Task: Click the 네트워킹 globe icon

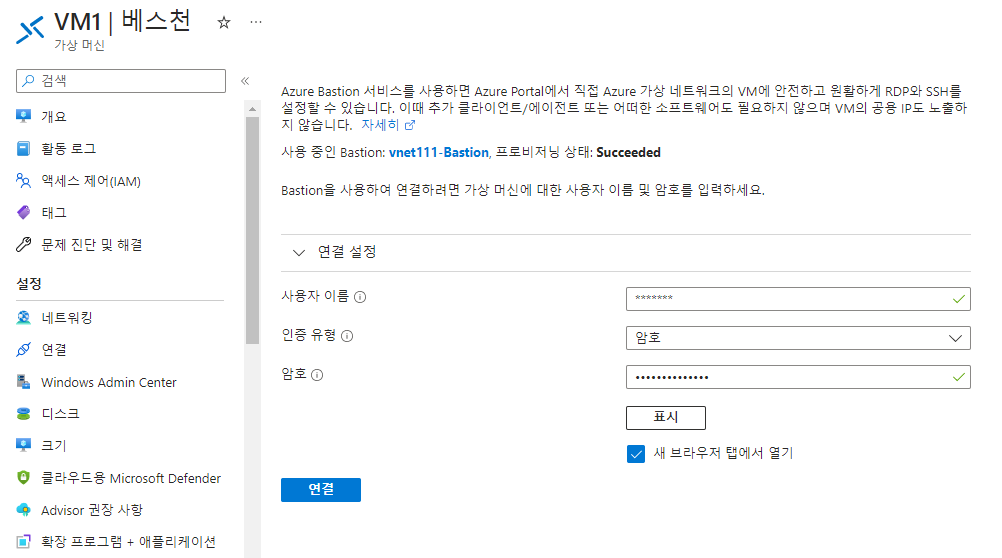Action: (24, 318)
